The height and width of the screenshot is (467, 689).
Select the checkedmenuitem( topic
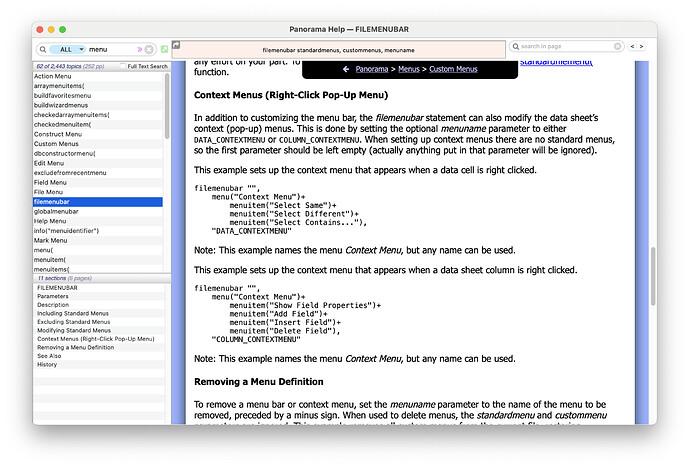(98, 125)
